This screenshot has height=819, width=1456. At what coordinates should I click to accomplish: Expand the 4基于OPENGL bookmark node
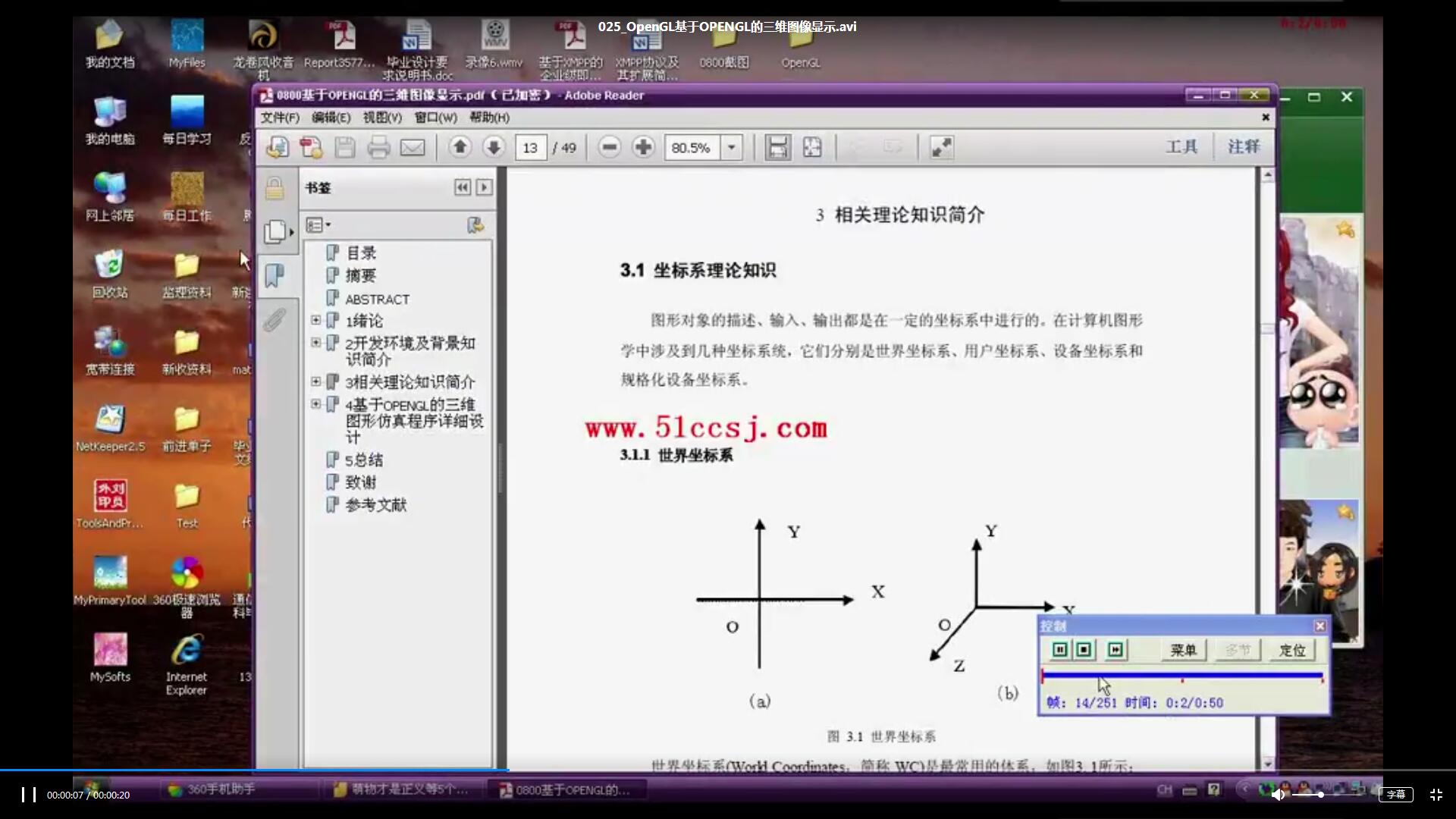(x=316, y=404)
